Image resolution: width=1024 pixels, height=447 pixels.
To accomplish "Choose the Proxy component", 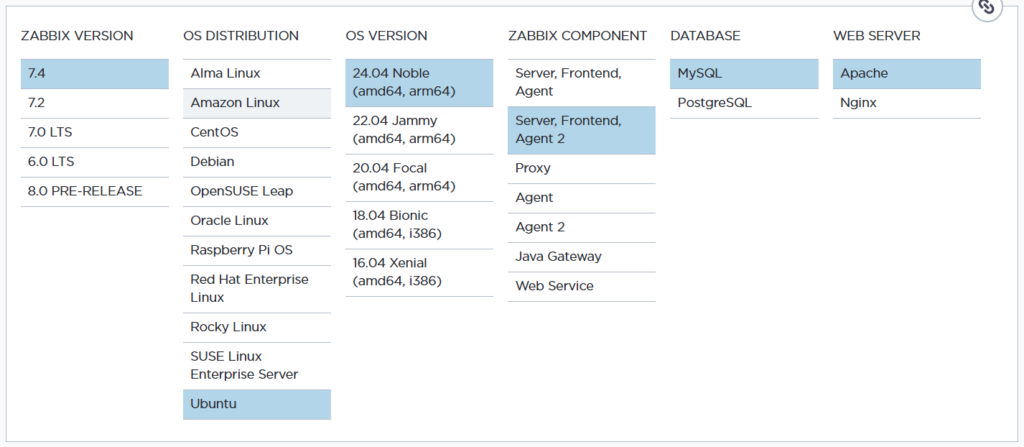I will 581,168.
